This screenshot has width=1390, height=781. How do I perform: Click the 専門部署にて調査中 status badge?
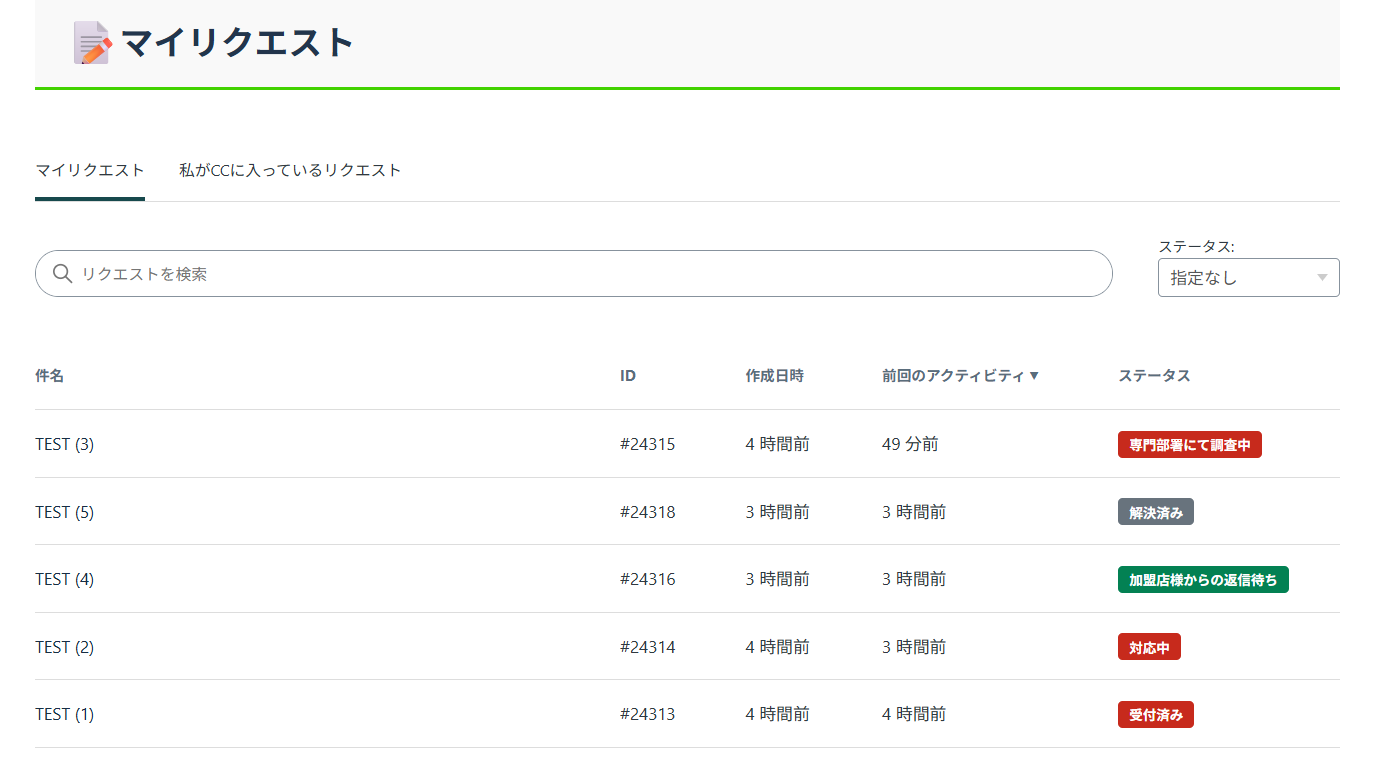tap(1189, 445)
